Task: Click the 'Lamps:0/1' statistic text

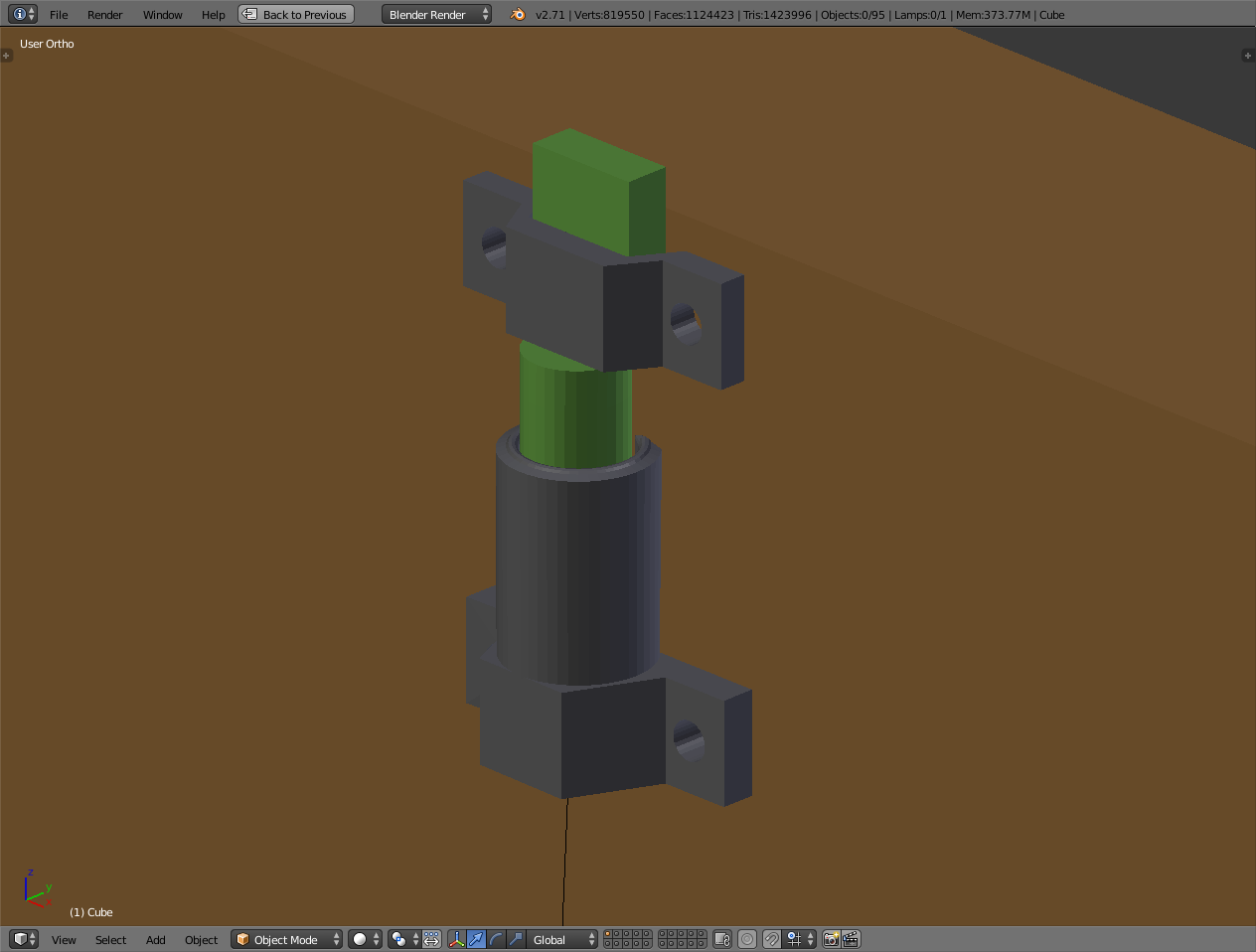Action: click(920, 15)
